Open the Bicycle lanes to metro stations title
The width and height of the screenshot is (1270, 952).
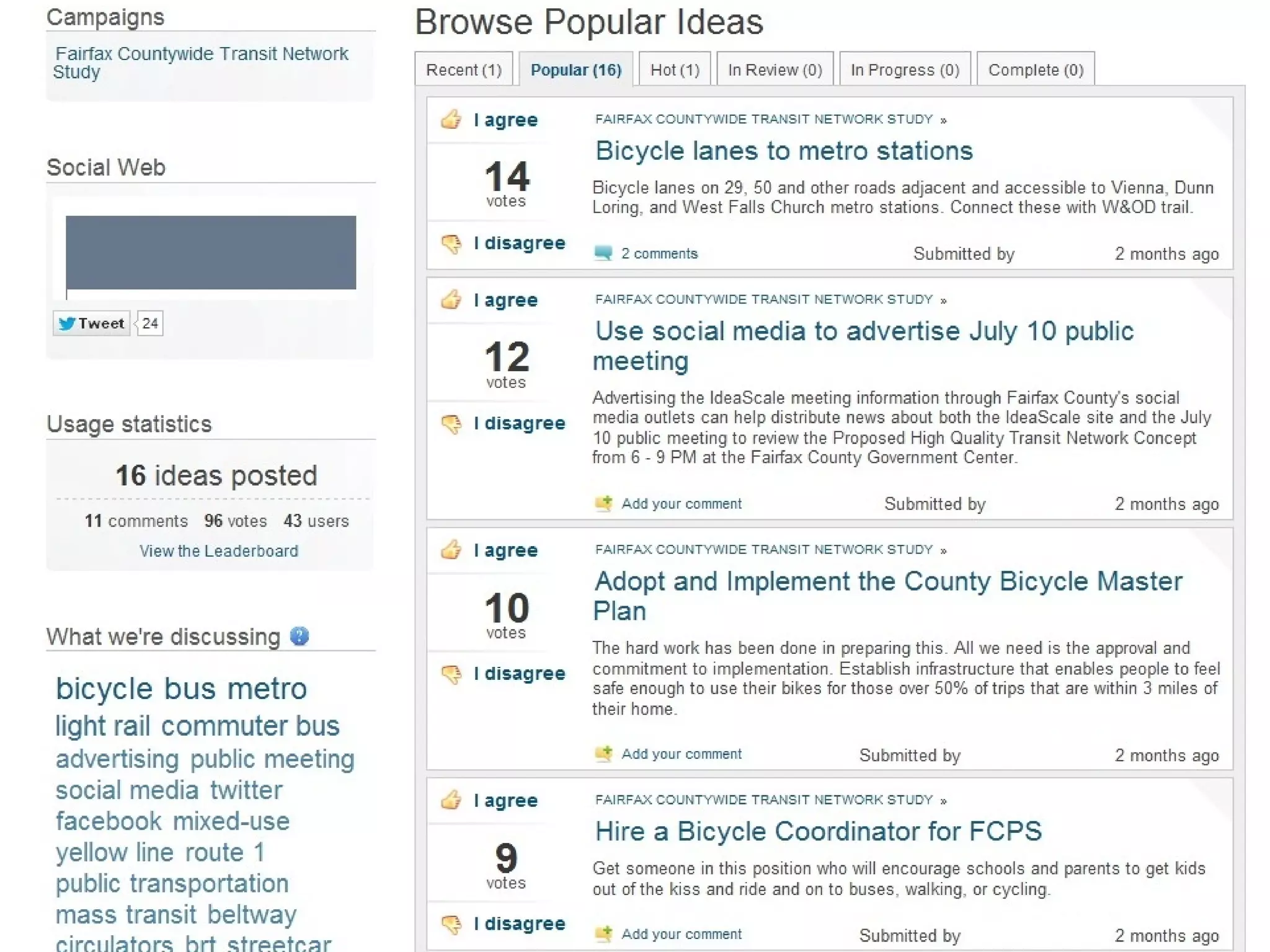coord(784,151)
